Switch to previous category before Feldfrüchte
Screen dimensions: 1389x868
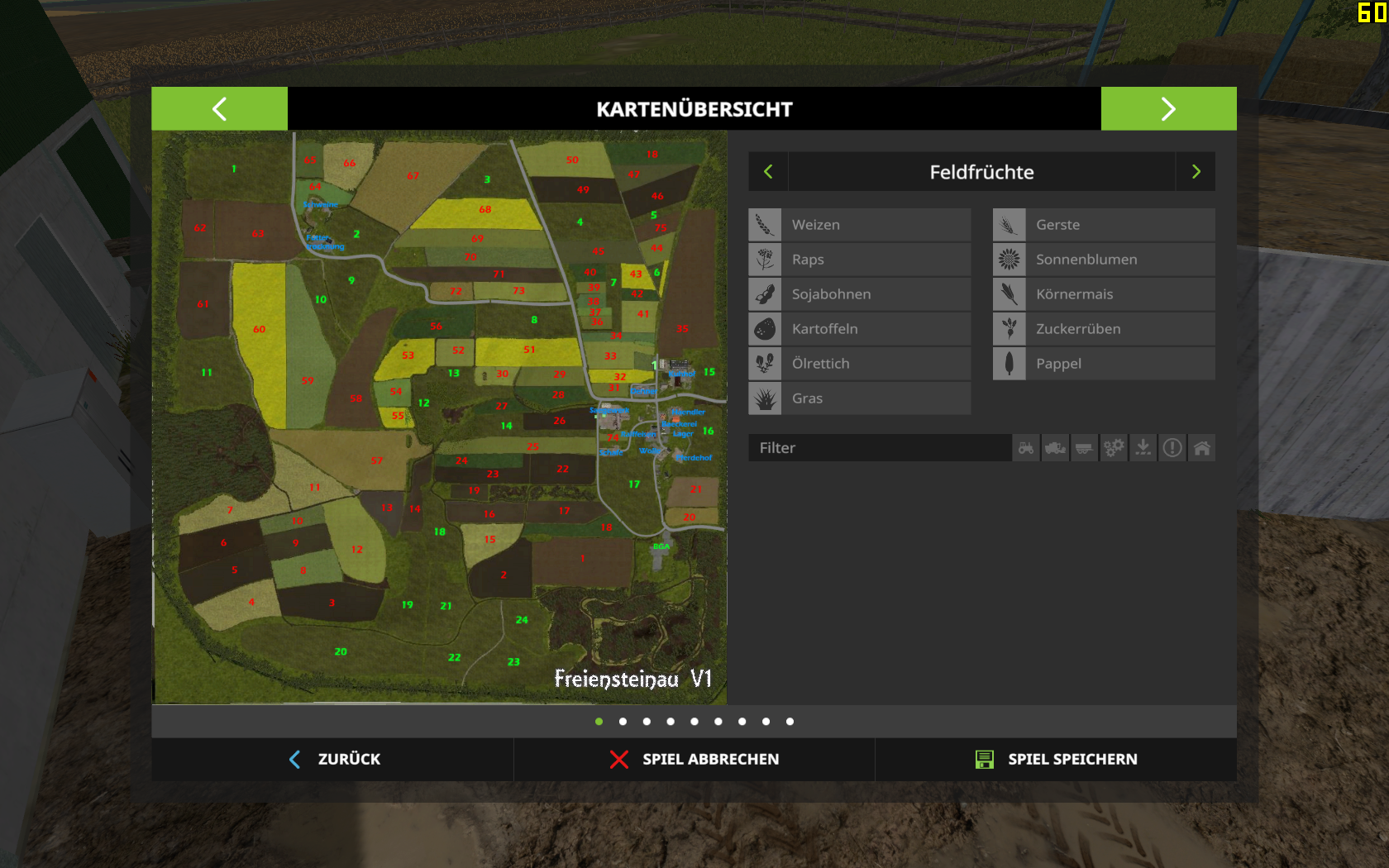768,172
